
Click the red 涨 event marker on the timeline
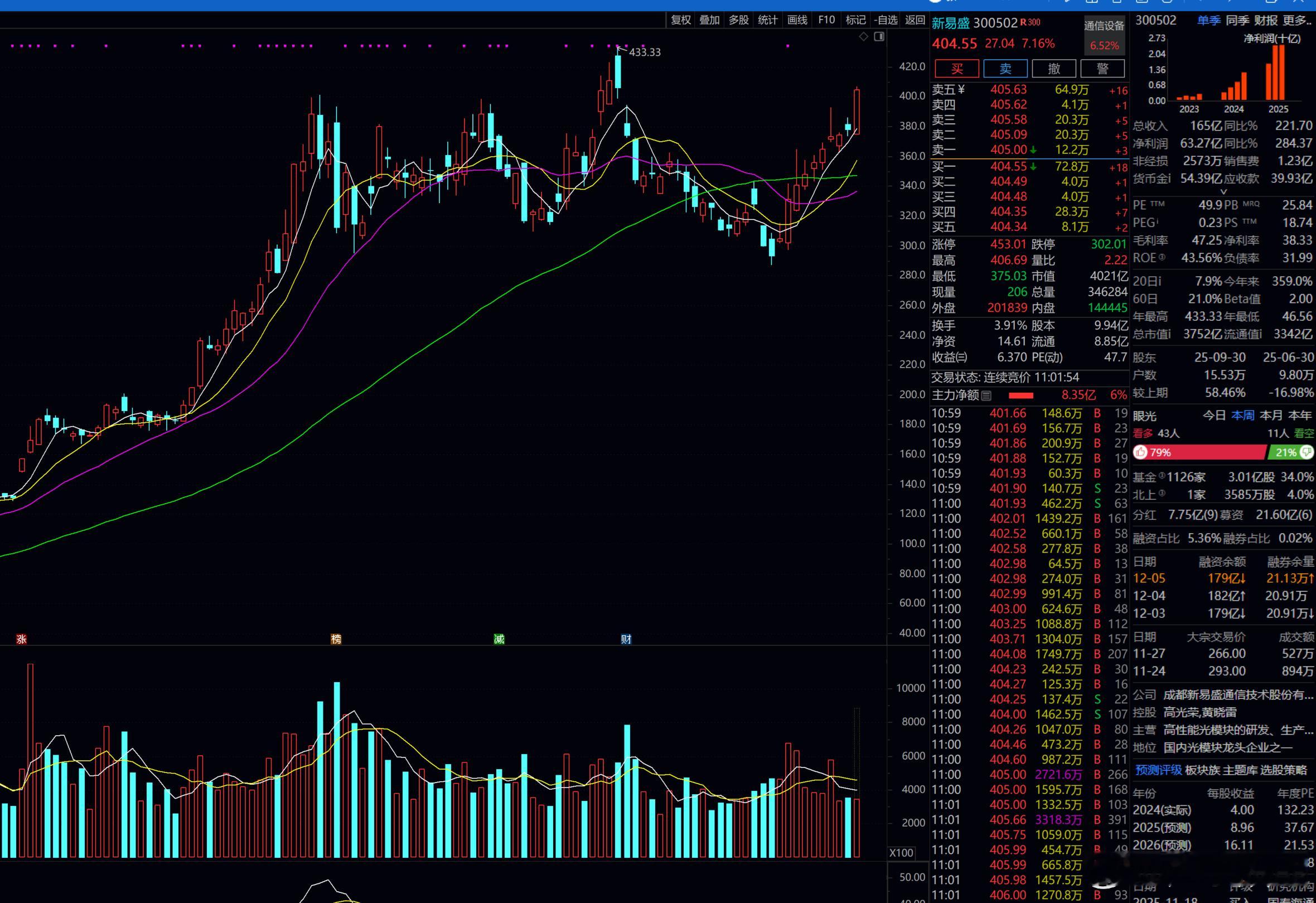point(22,639)
